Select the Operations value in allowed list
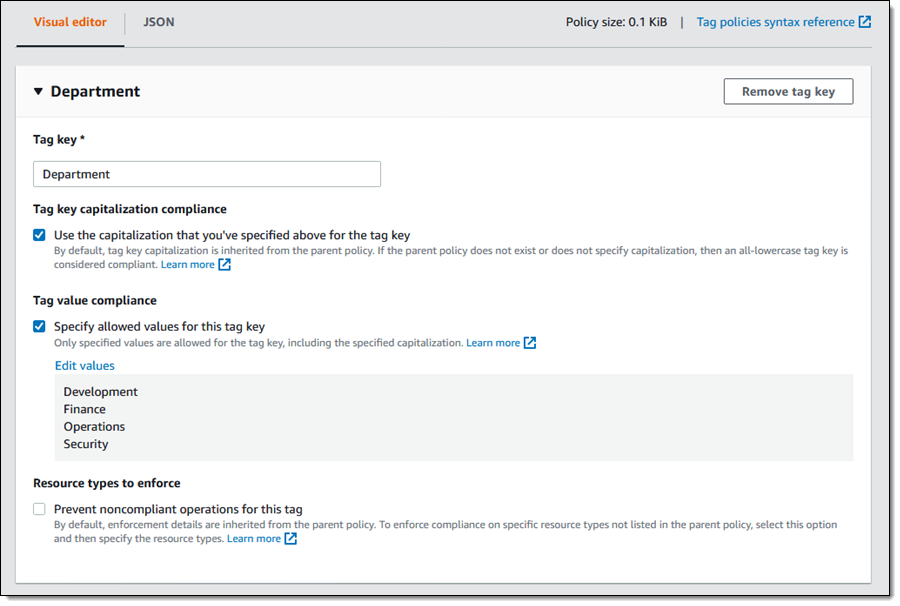 pos(94,427)
